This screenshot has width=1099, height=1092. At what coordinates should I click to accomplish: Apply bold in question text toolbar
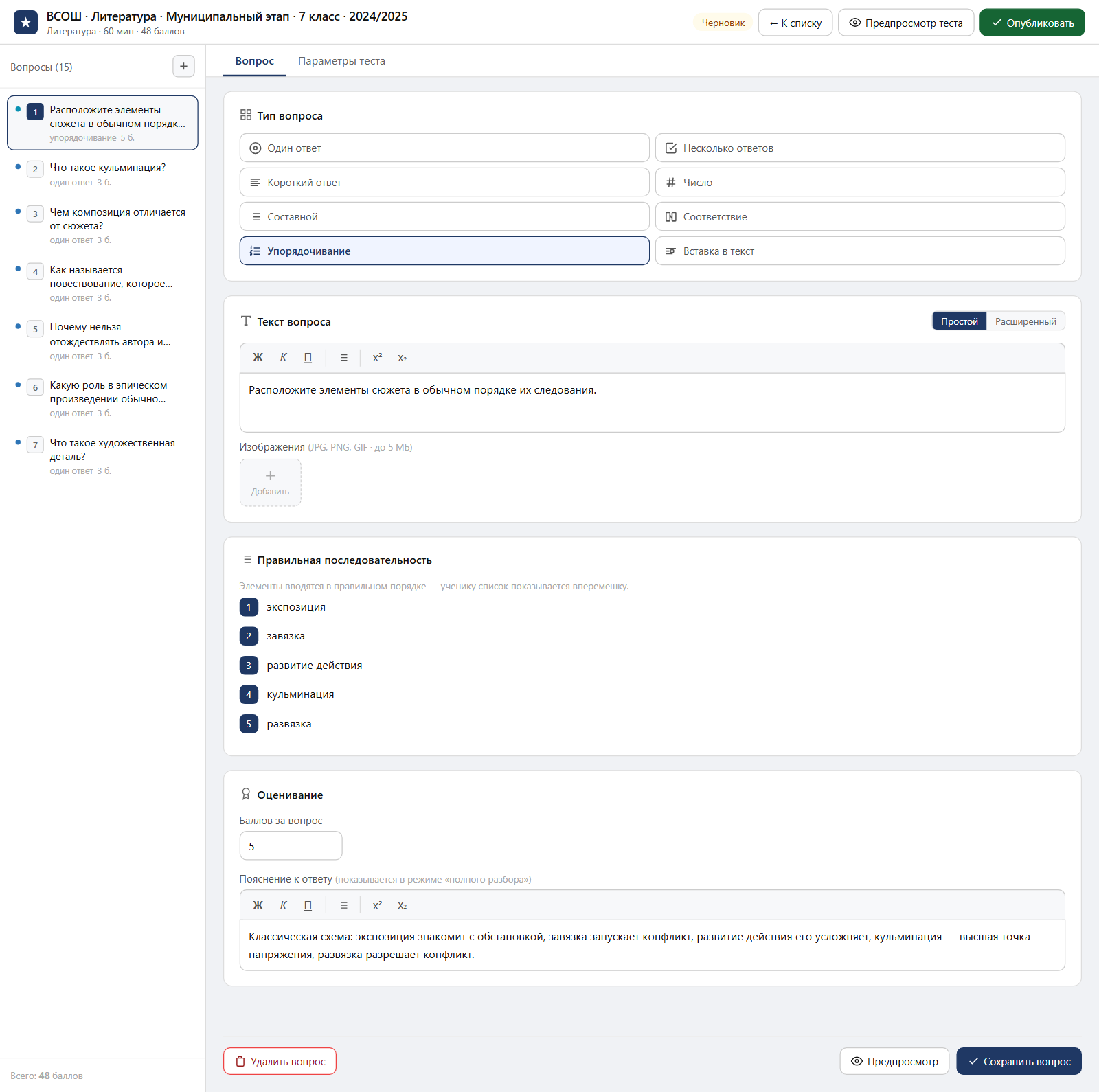(258, 358)
